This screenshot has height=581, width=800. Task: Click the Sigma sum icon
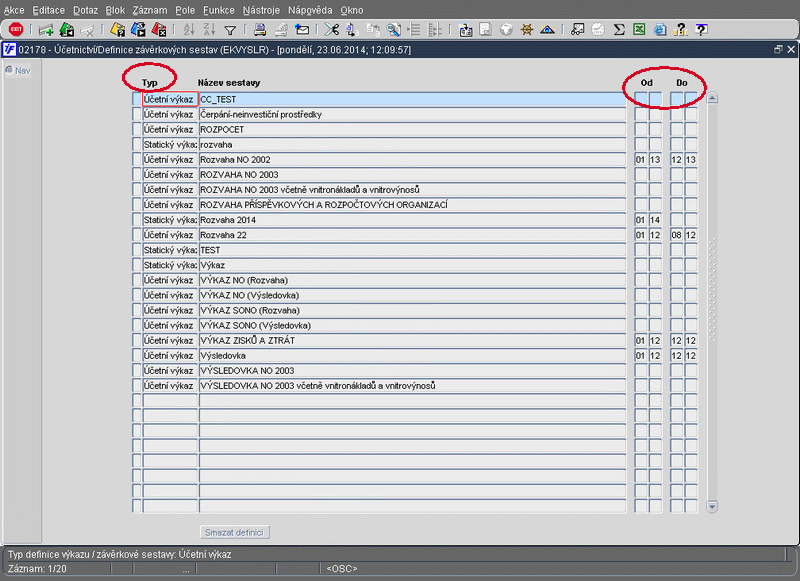click(x=619, y=30)
